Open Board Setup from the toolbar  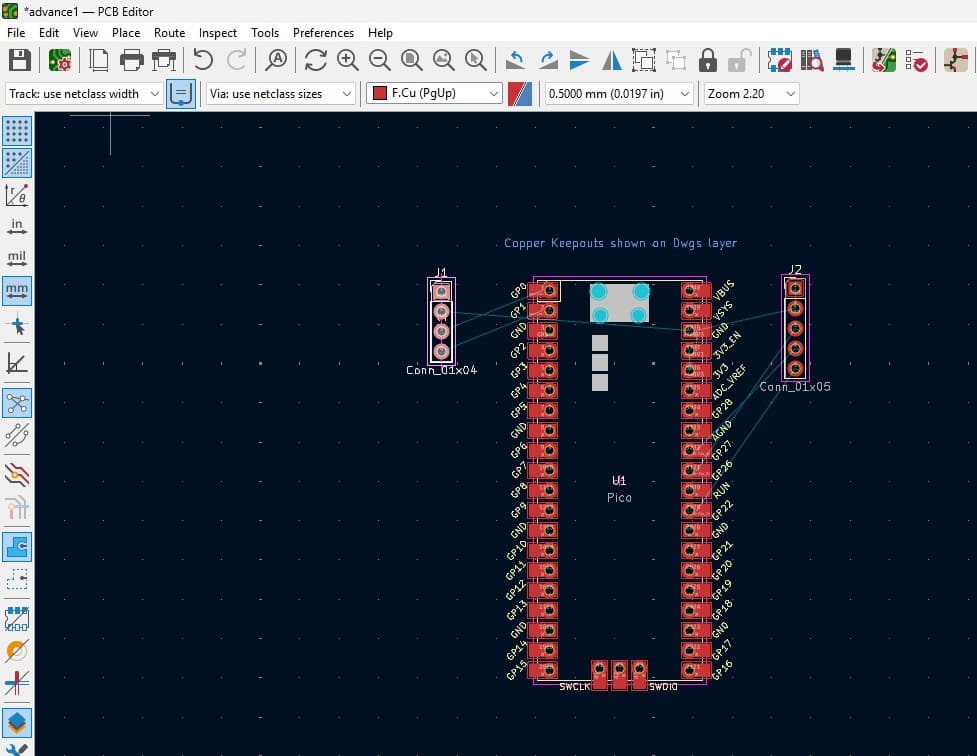(x=59, y=60)
